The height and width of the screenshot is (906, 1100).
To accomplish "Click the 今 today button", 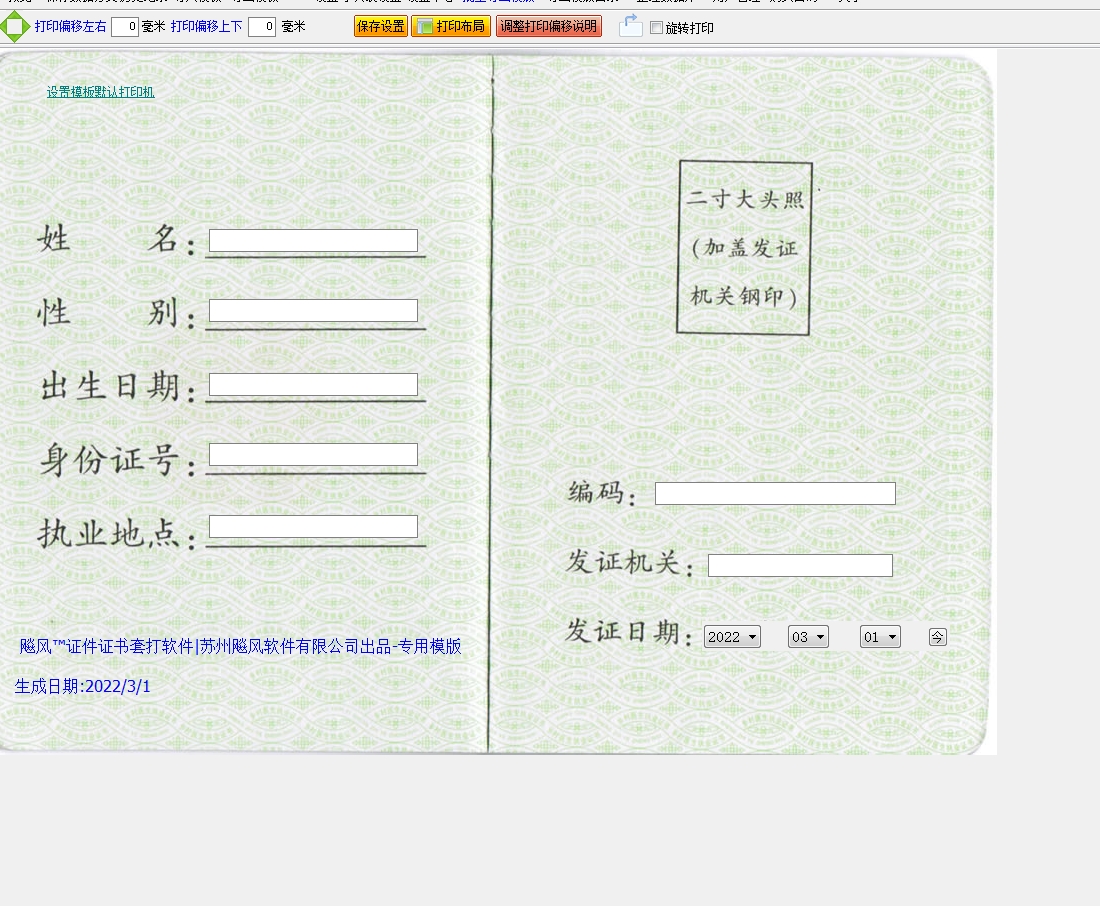I will click(x=937, y=637).
